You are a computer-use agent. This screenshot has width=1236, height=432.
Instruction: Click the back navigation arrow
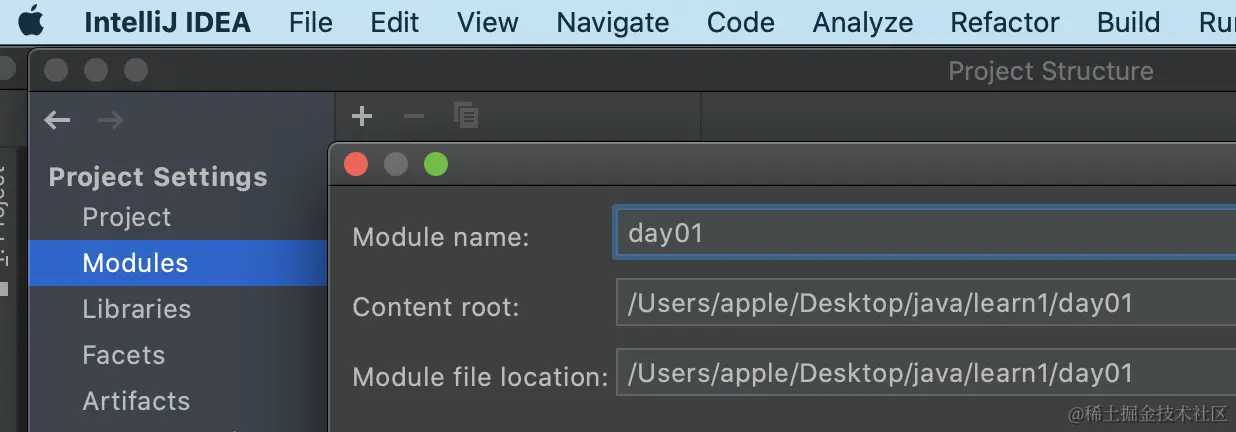point(57,121)
